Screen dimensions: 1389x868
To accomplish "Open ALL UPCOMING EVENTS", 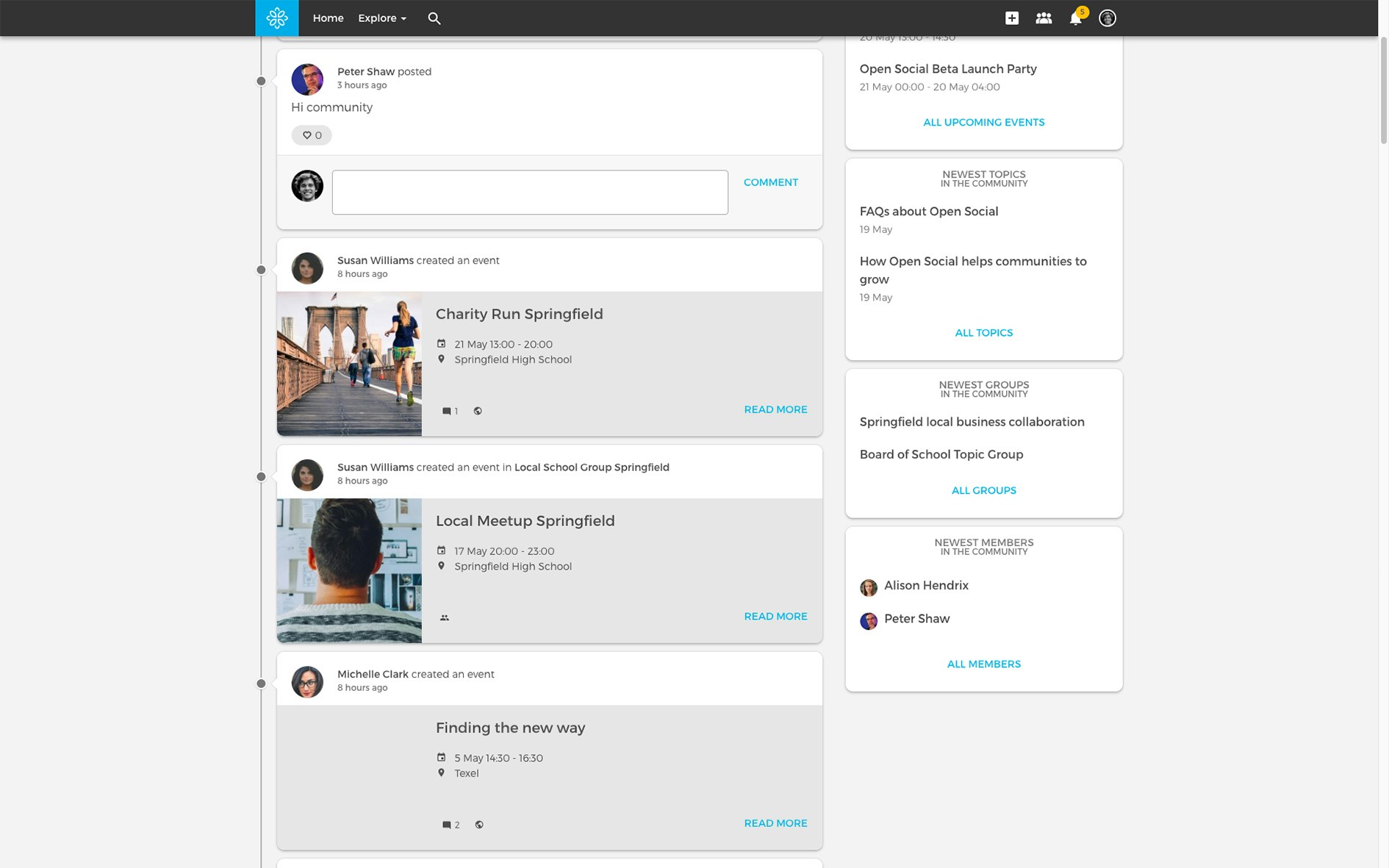I will click(x=983, y=122).
